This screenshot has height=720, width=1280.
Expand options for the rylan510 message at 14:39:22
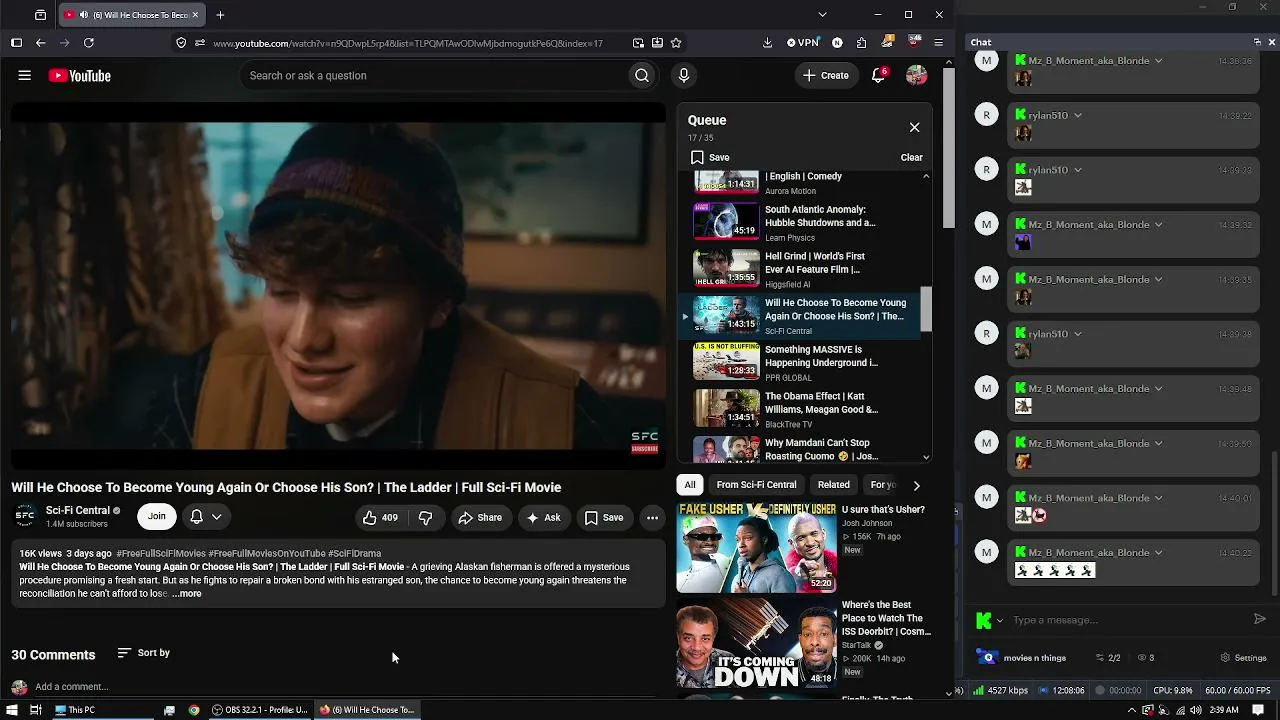(x=1077, y=115)
